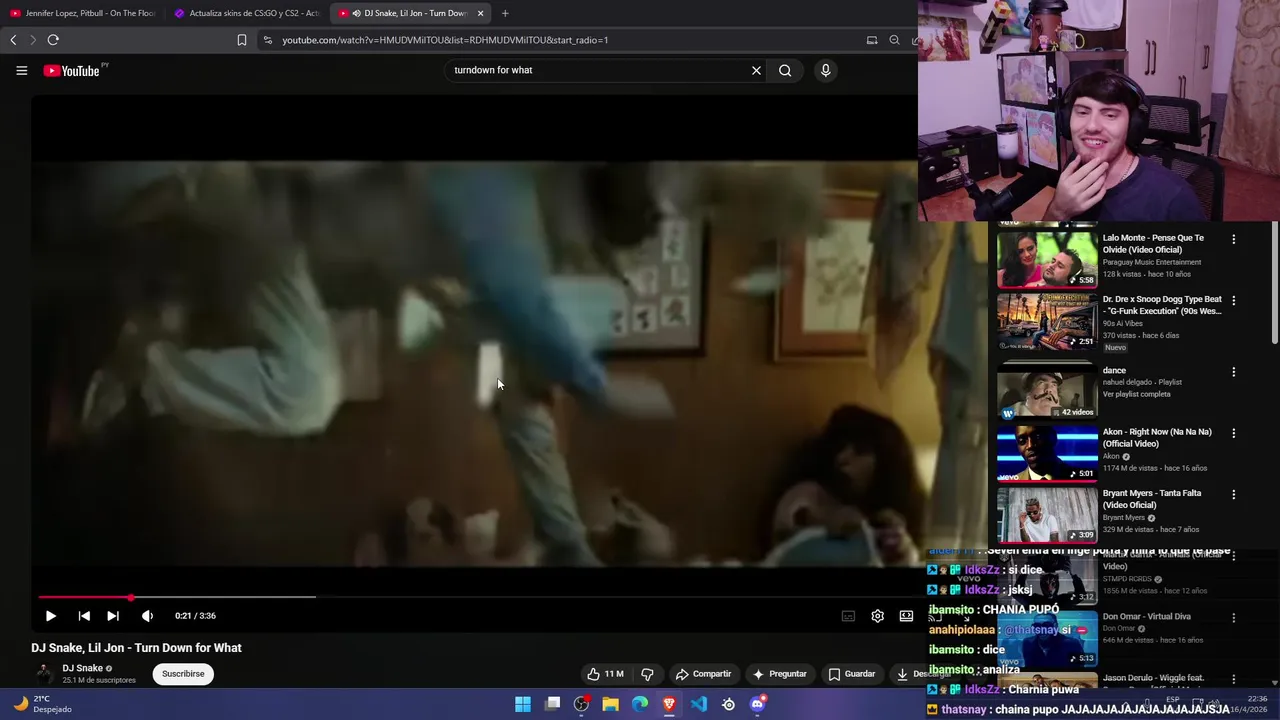
Task: Save the video with Guardar
Action: pyautogui.click(x=852, y=674)
